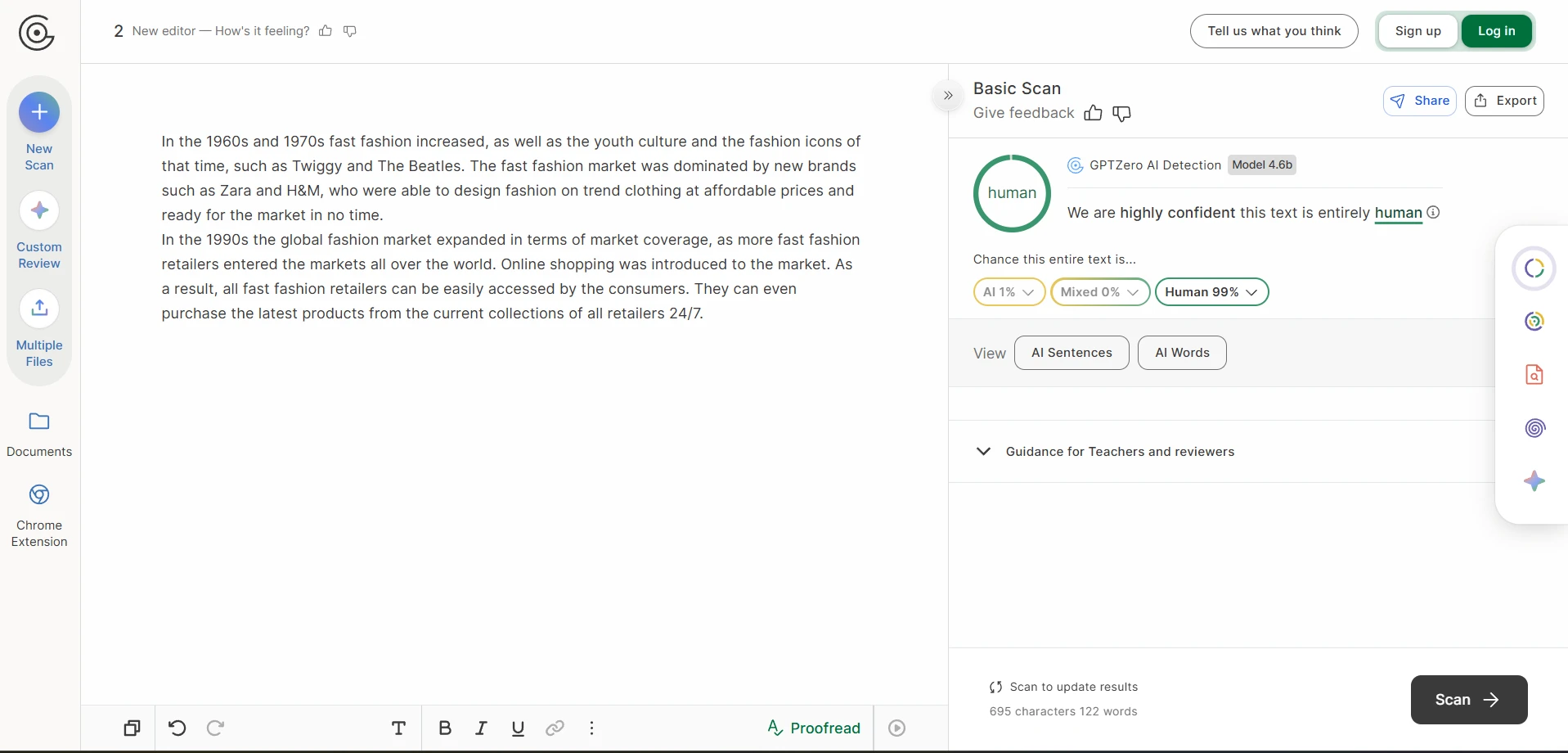Click the underlined human link
1568x753 pixels.
coord(1398,213)
